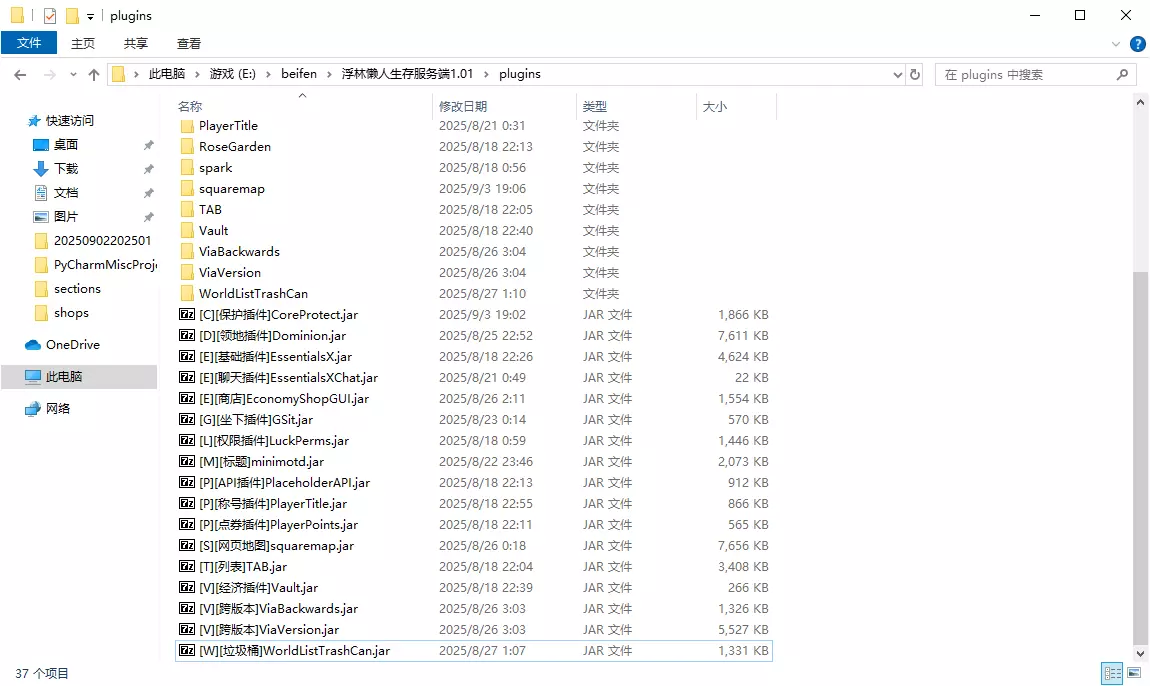
Task: Open the 文件 menu
Action: (29, 43)
